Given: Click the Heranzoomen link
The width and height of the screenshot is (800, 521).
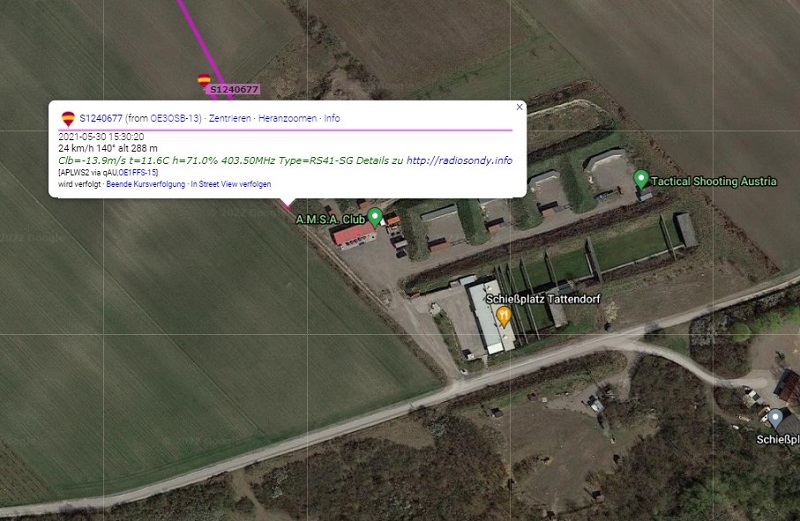Looking at the screenshot, I should coord(287,118).
